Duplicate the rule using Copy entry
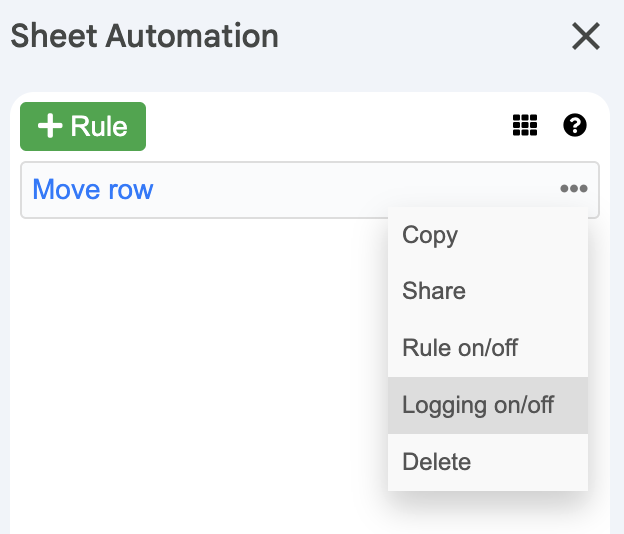The image size is (624, 534). (430, 235)
